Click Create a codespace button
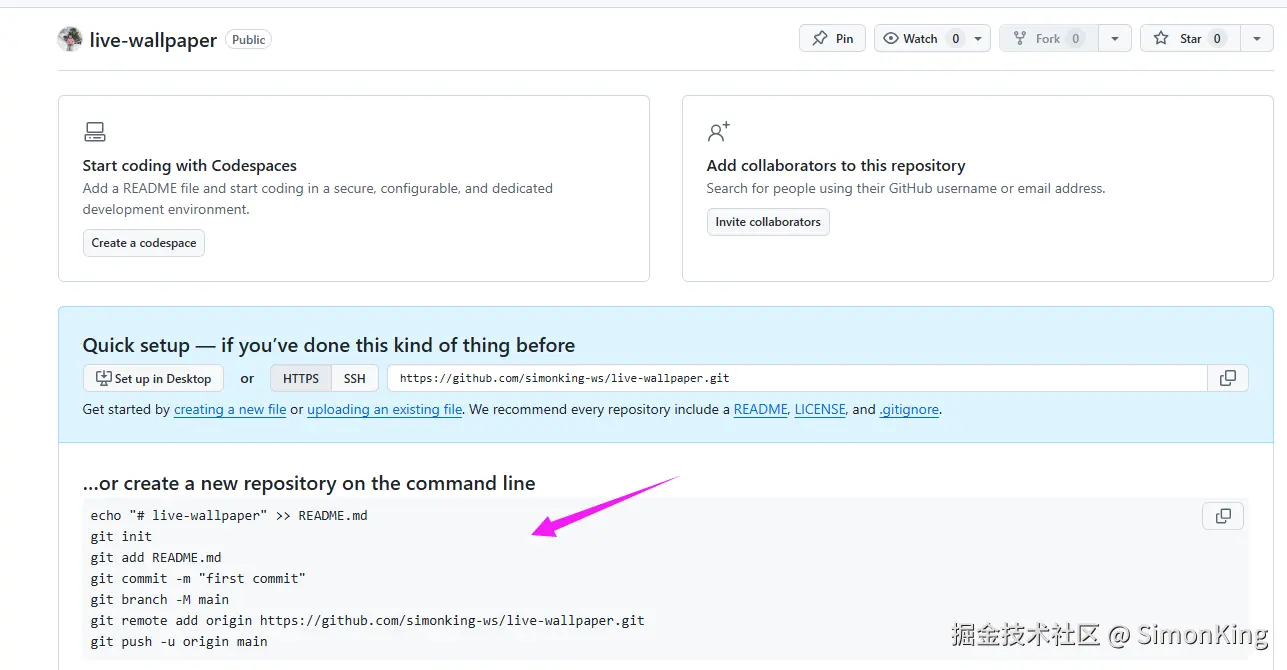Viewport: 1287px width, 670px height. (x=144, y=243)
